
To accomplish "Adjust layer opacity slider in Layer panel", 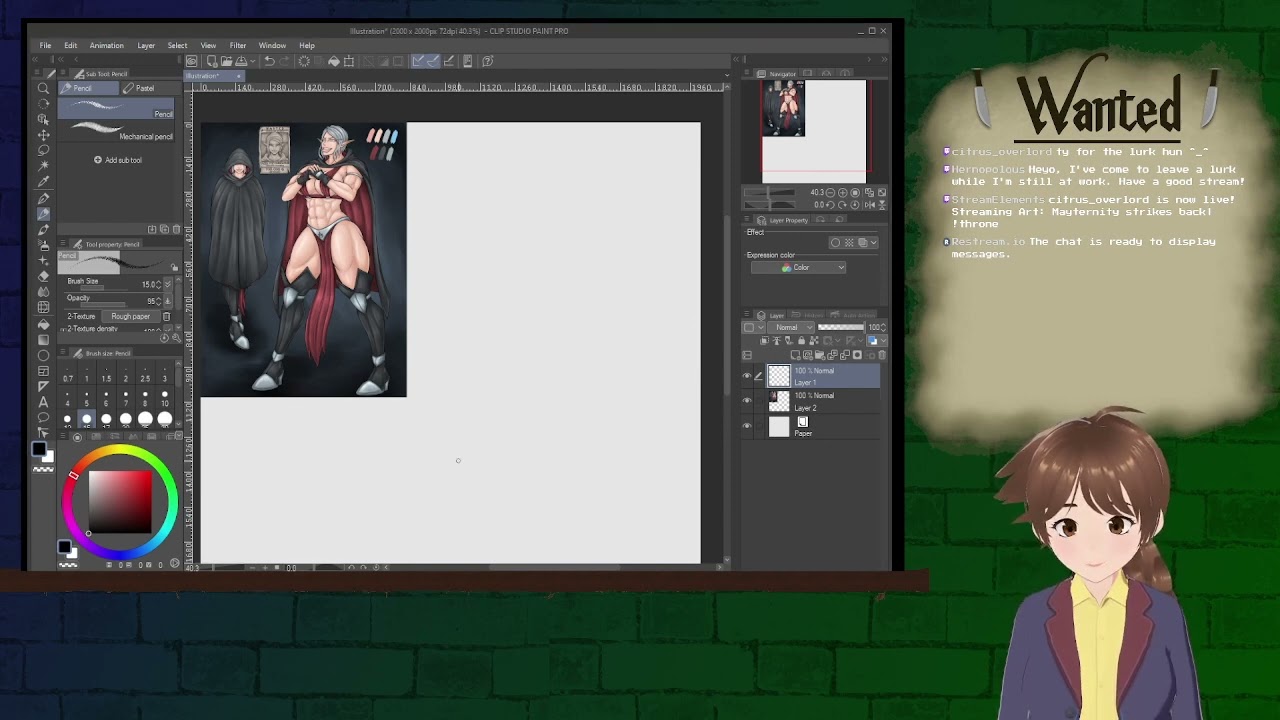I will click(x=841, y=327).
